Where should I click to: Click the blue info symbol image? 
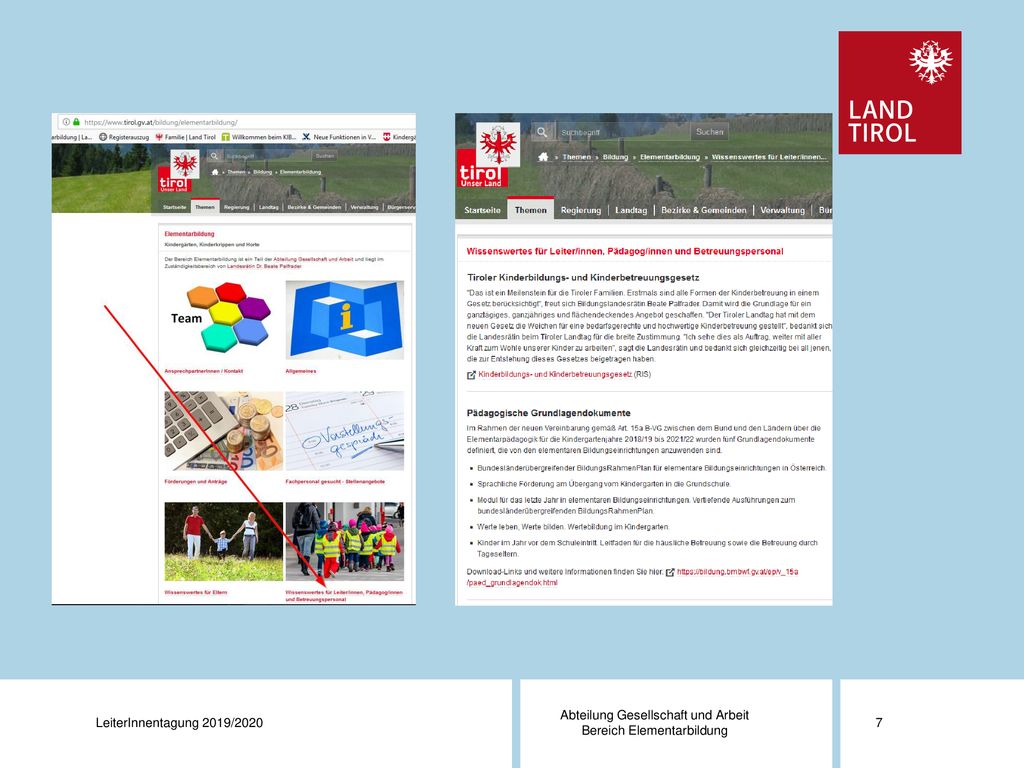click(345, 320)
